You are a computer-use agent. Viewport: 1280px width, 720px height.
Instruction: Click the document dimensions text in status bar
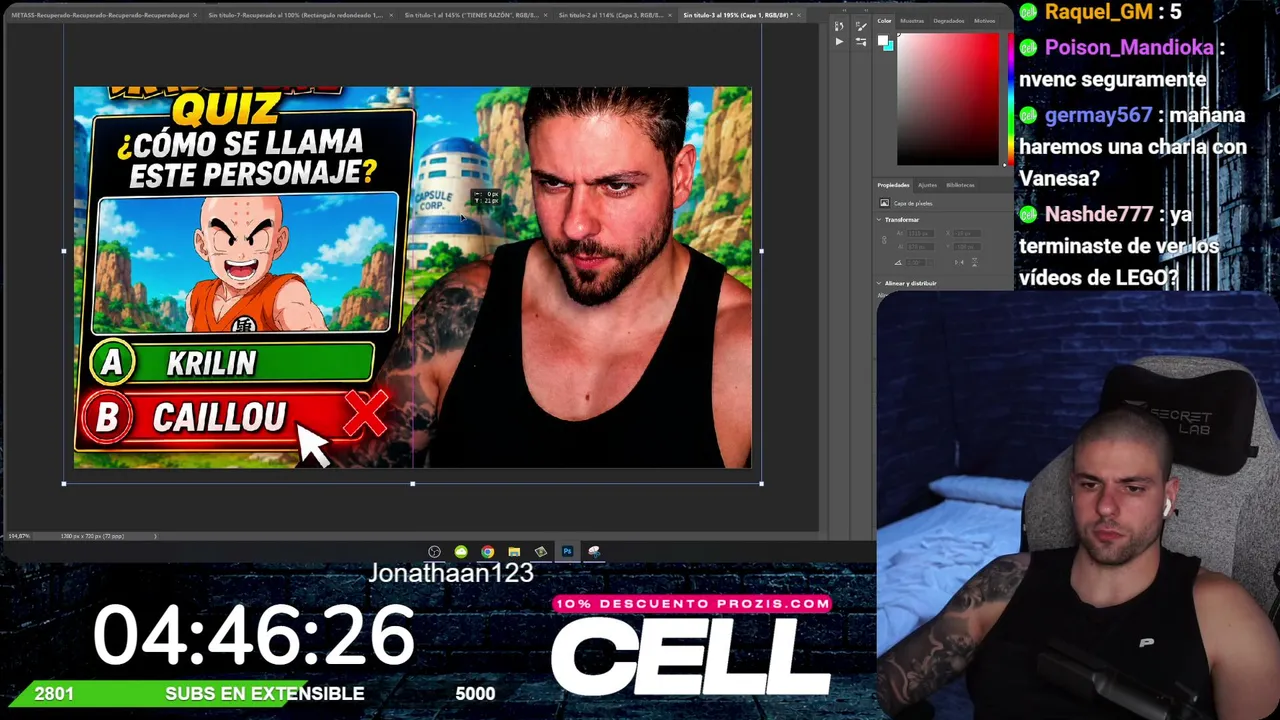click(x=93, y=536)
